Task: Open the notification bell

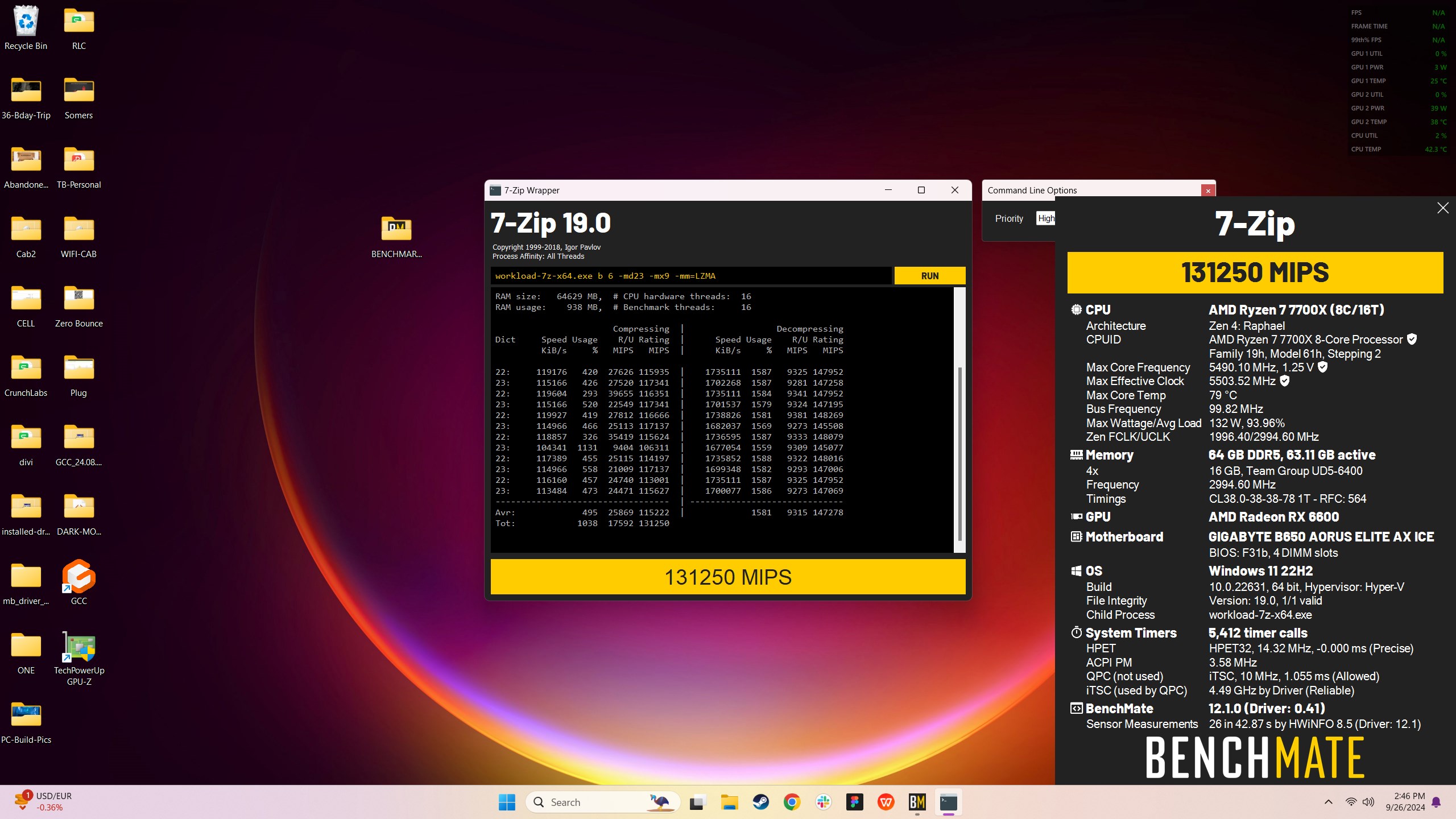Action: pyautogui.click(x=1436, y=802)
